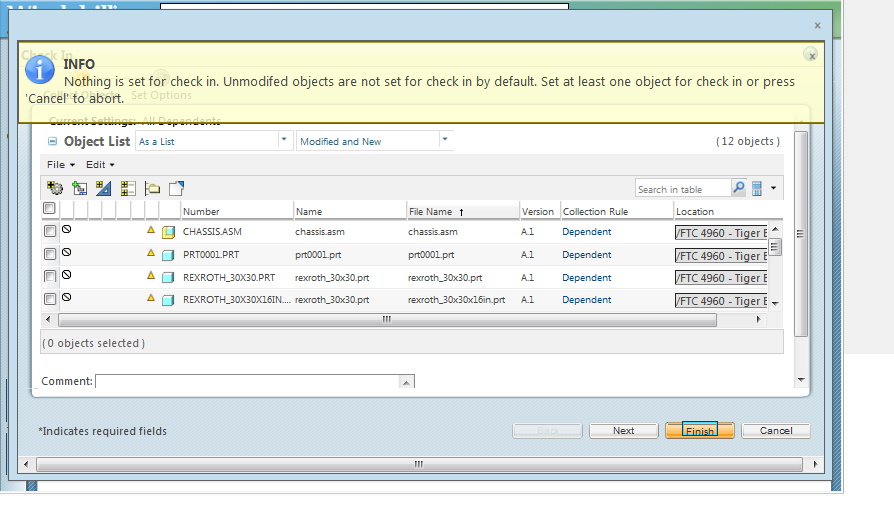Focus the Search in table field
894x526 pixels.
tap(682, 189)
